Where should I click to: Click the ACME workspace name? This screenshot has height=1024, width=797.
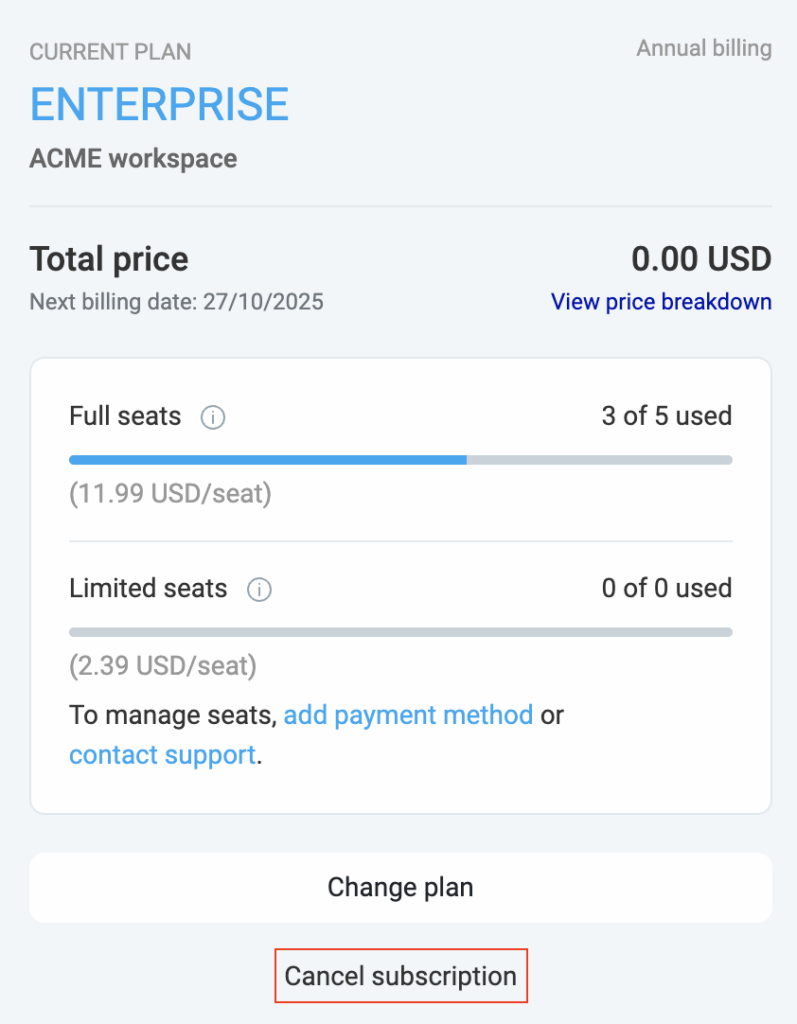pyautogui.click(x=133, y=158)
